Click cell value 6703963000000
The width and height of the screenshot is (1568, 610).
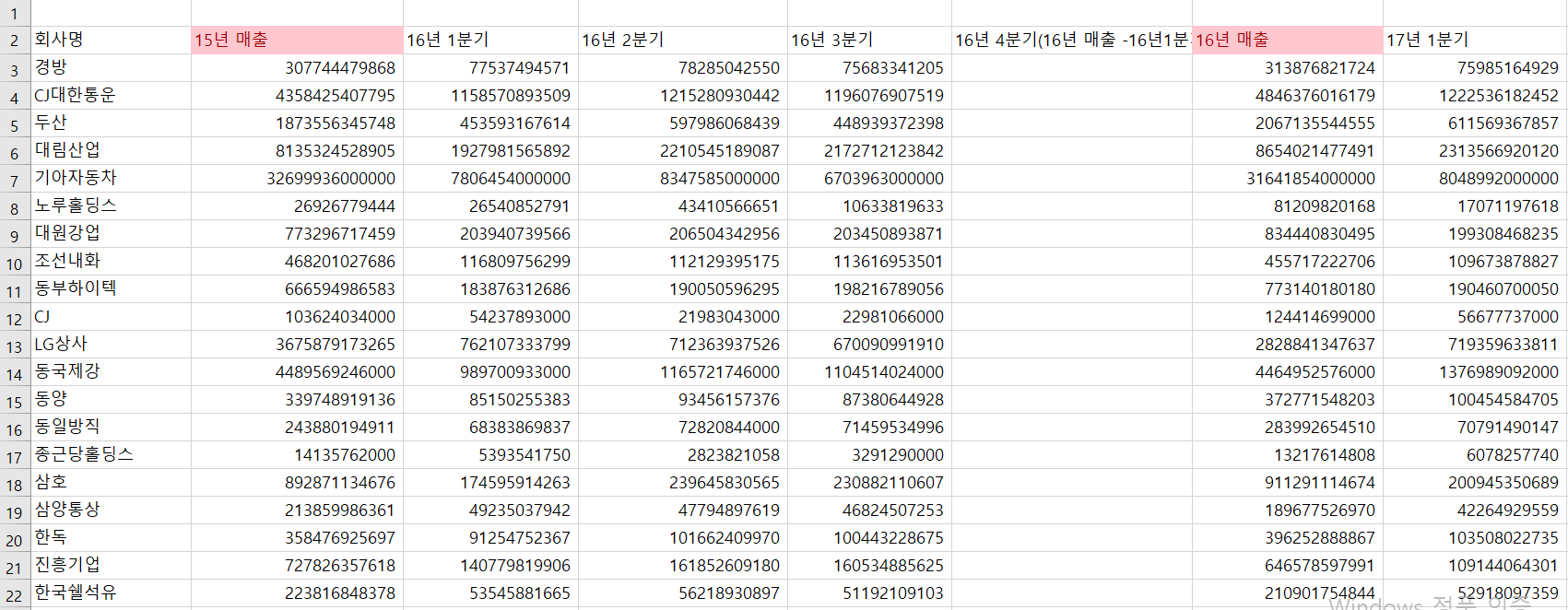[869, 178]
